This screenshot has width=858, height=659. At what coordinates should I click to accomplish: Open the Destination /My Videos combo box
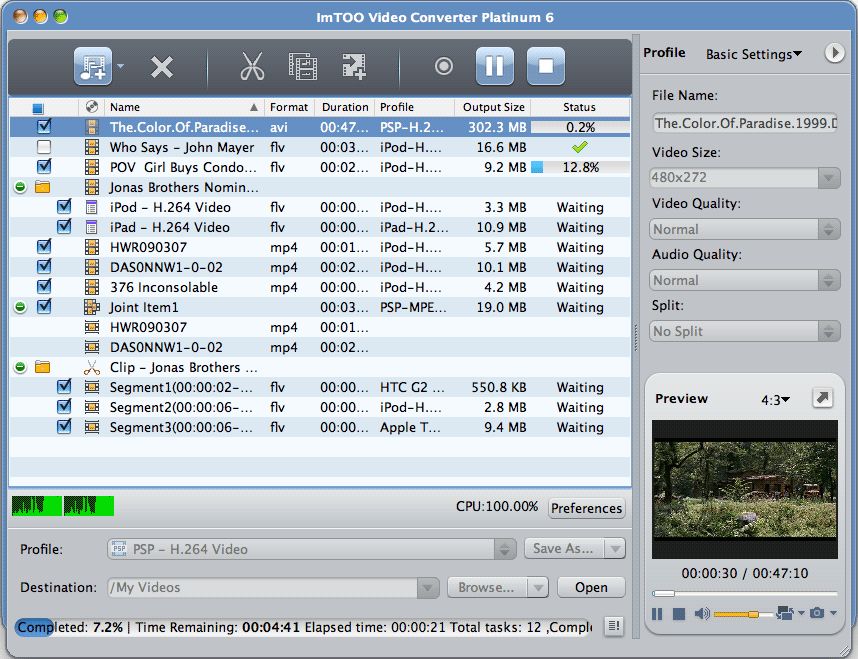click(274, 587)
